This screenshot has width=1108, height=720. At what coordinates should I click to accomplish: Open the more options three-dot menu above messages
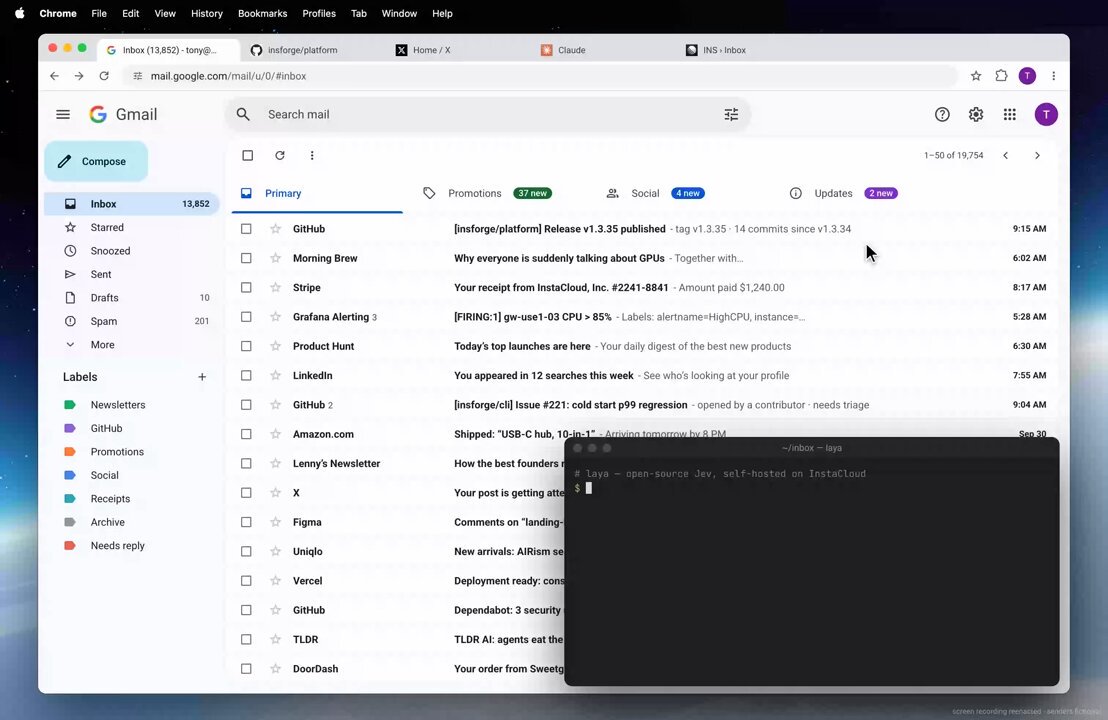pos(312,155)
